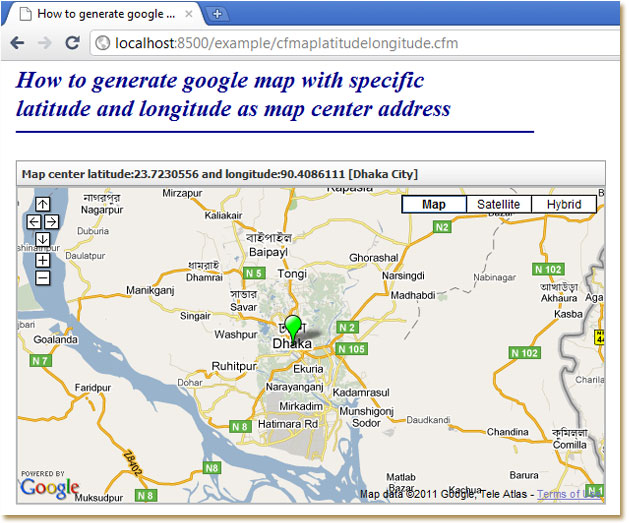The width and height of the screenshot is (629, 523).
Task: Click the 'How to generate google map' heading
Action: (233, 94)
